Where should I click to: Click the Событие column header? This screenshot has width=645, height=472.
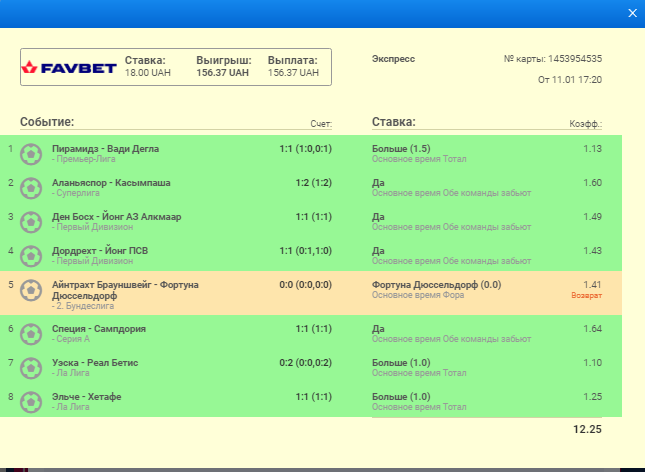[x=47, y=122]
